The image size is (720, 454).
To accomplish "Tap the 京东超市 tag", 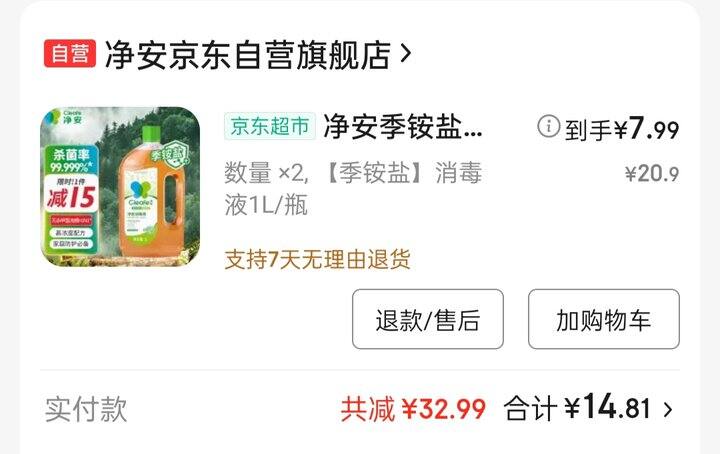I will coord(270,126).
